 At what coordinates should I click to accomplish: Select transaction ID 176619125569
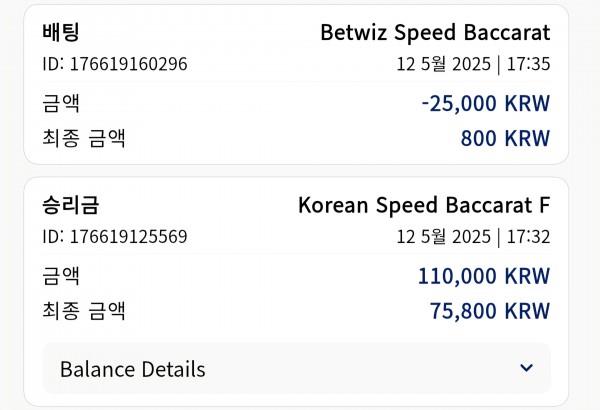coord(115,237)
